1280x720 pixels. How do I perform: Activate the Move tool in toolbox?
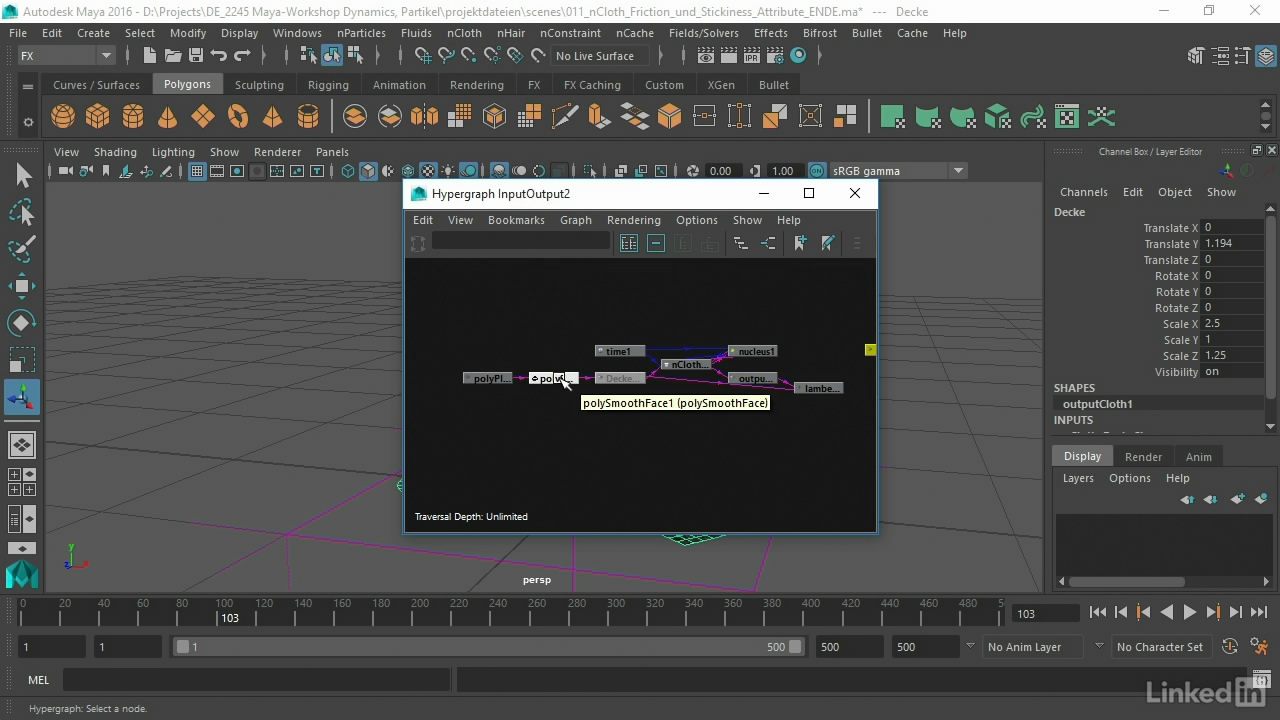22,286
